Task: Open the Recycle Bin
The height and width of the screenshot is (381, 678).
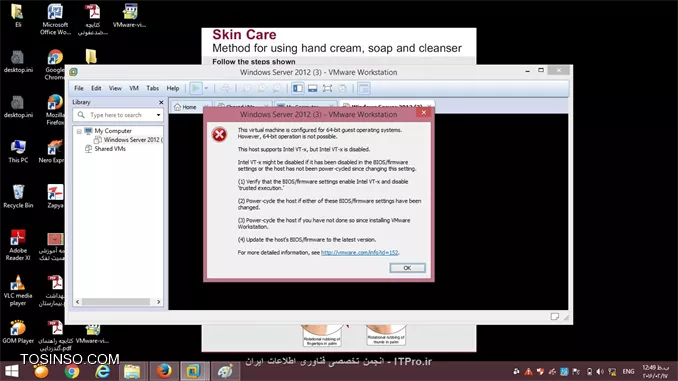Action: click(18, 197)
